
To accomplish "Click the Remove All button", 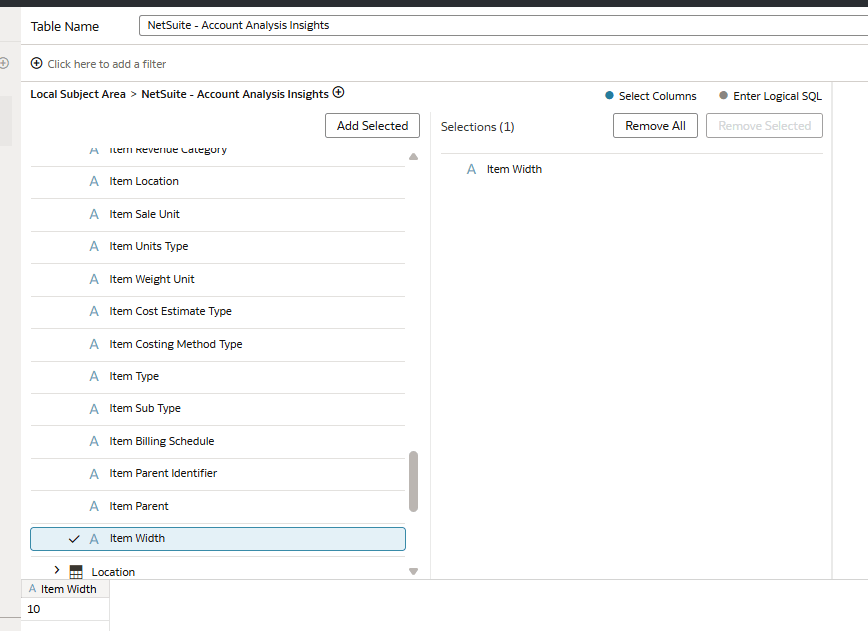I will 655,126.
